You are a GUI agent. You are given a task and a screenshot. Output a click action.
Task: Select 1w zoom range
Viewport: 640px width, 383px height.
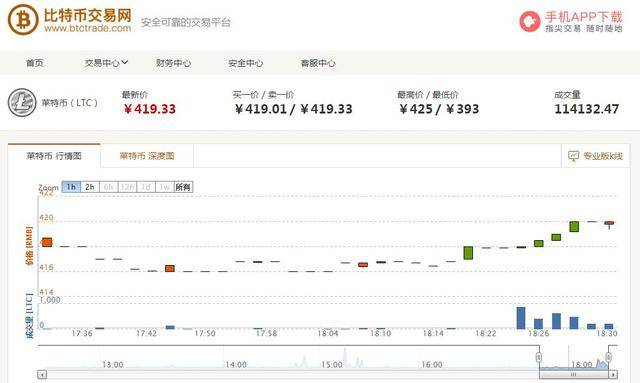point(164,187)
